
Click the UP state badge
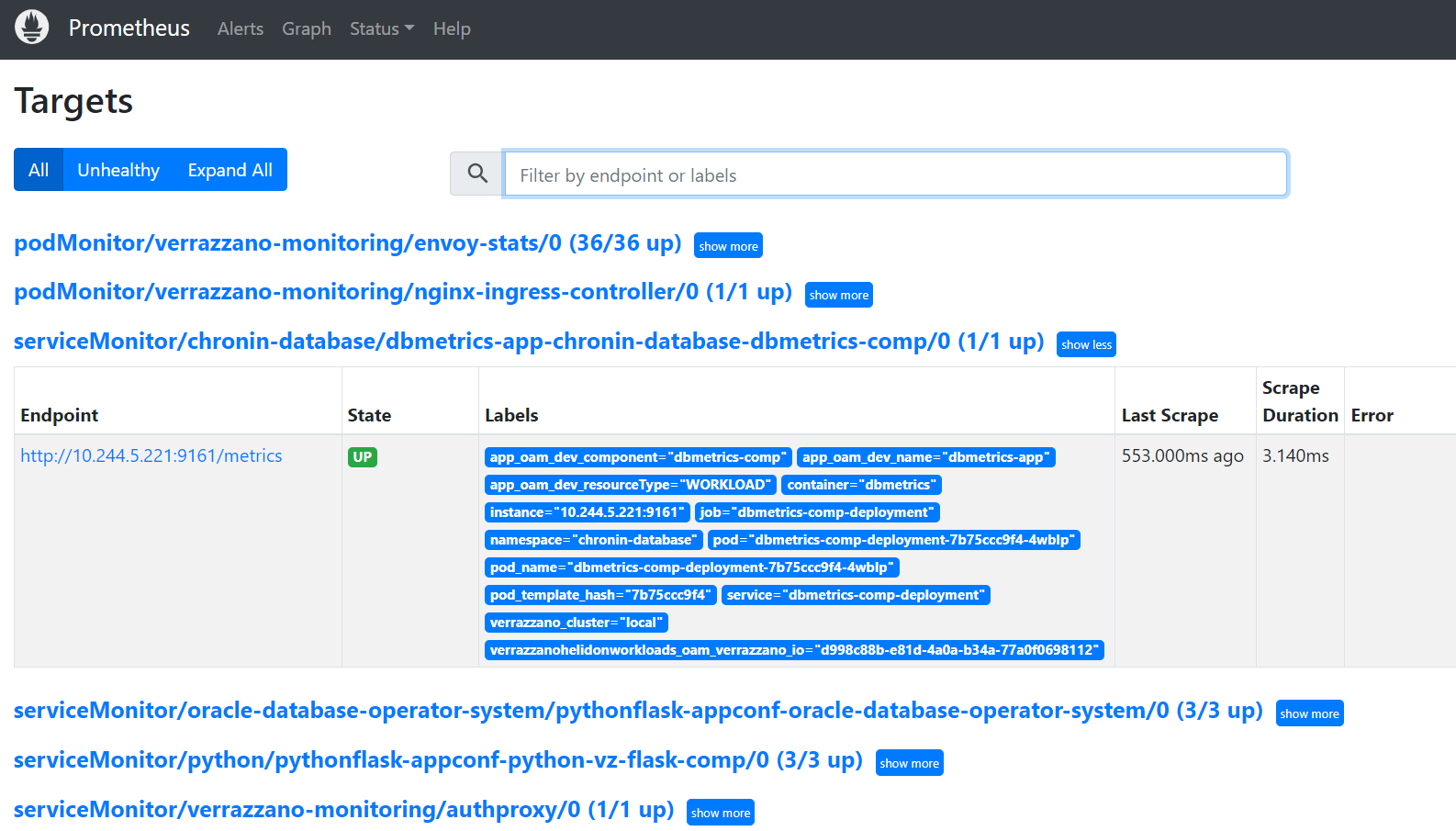pos(363,457)
